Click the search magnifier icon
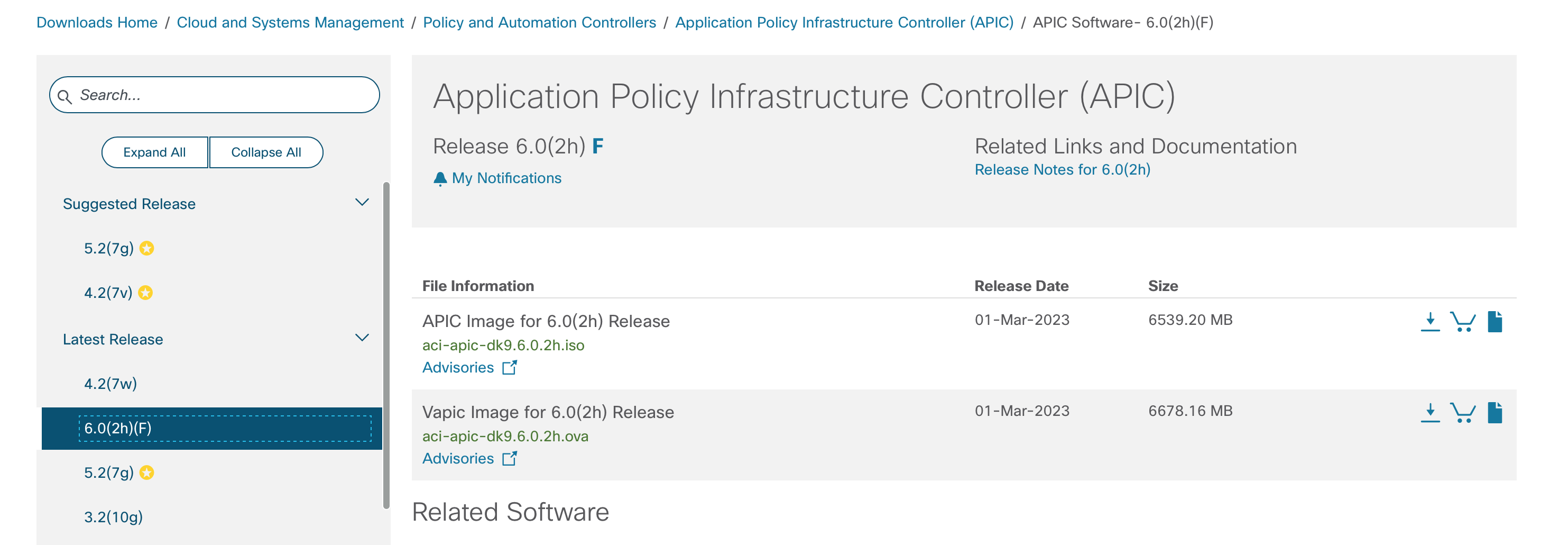 (64, 96)
